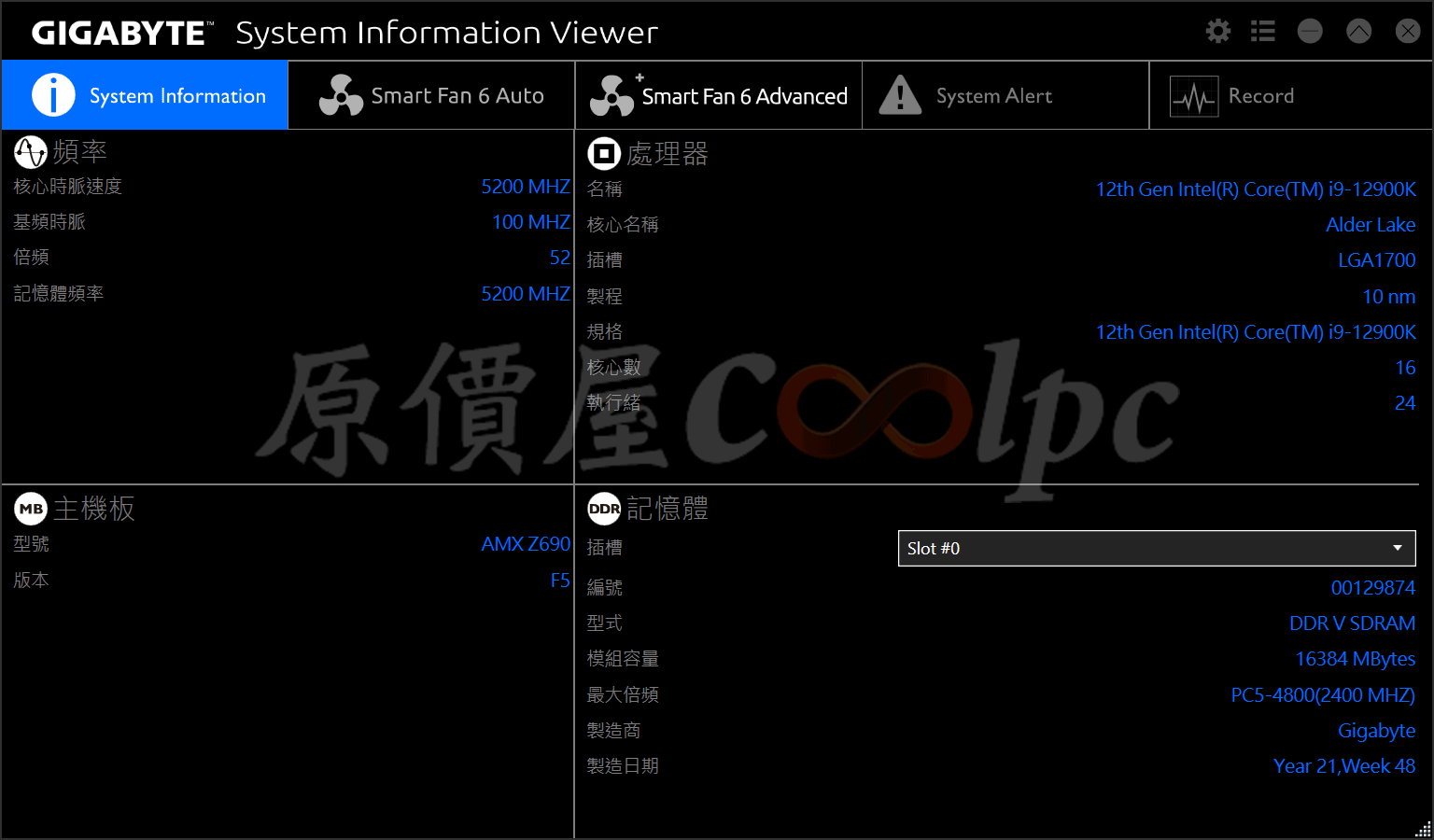Select the multiplier value 52
The height and width of the screenshot is (840, 1434).
[x=559, y=258]
